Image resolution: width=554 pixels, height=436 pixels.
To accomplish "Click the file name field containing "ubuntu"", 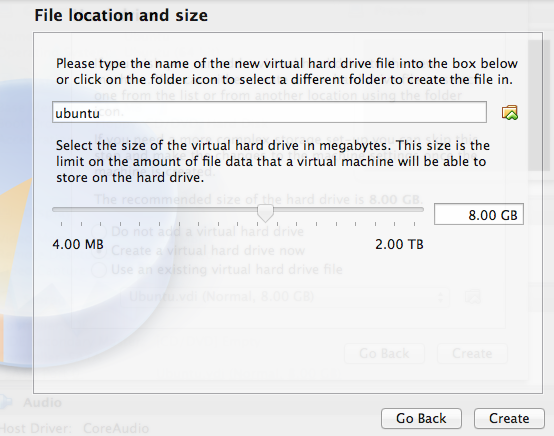I will (x=269, y=112).
